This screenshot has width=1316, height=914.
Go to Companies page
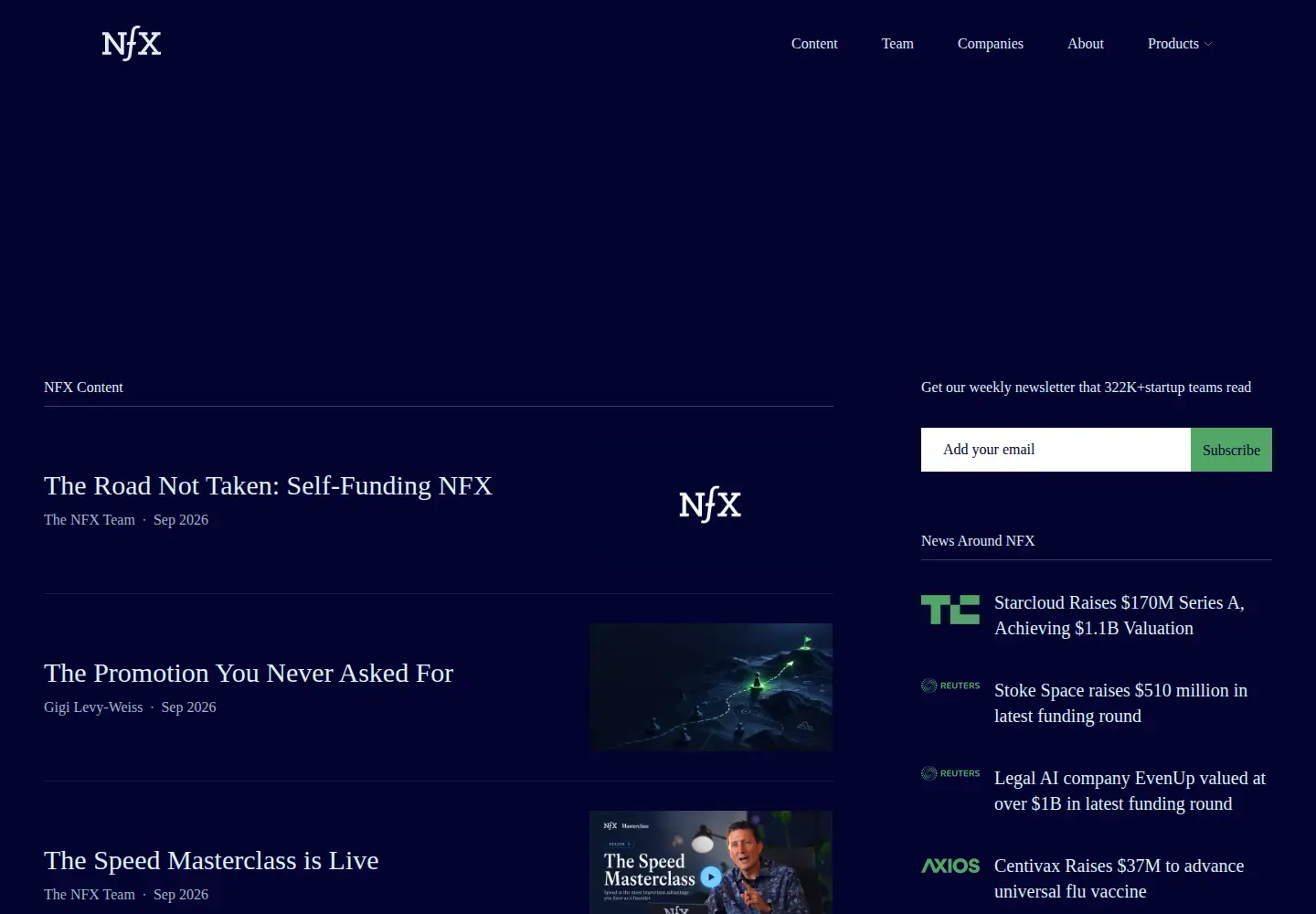coord(991,44)
